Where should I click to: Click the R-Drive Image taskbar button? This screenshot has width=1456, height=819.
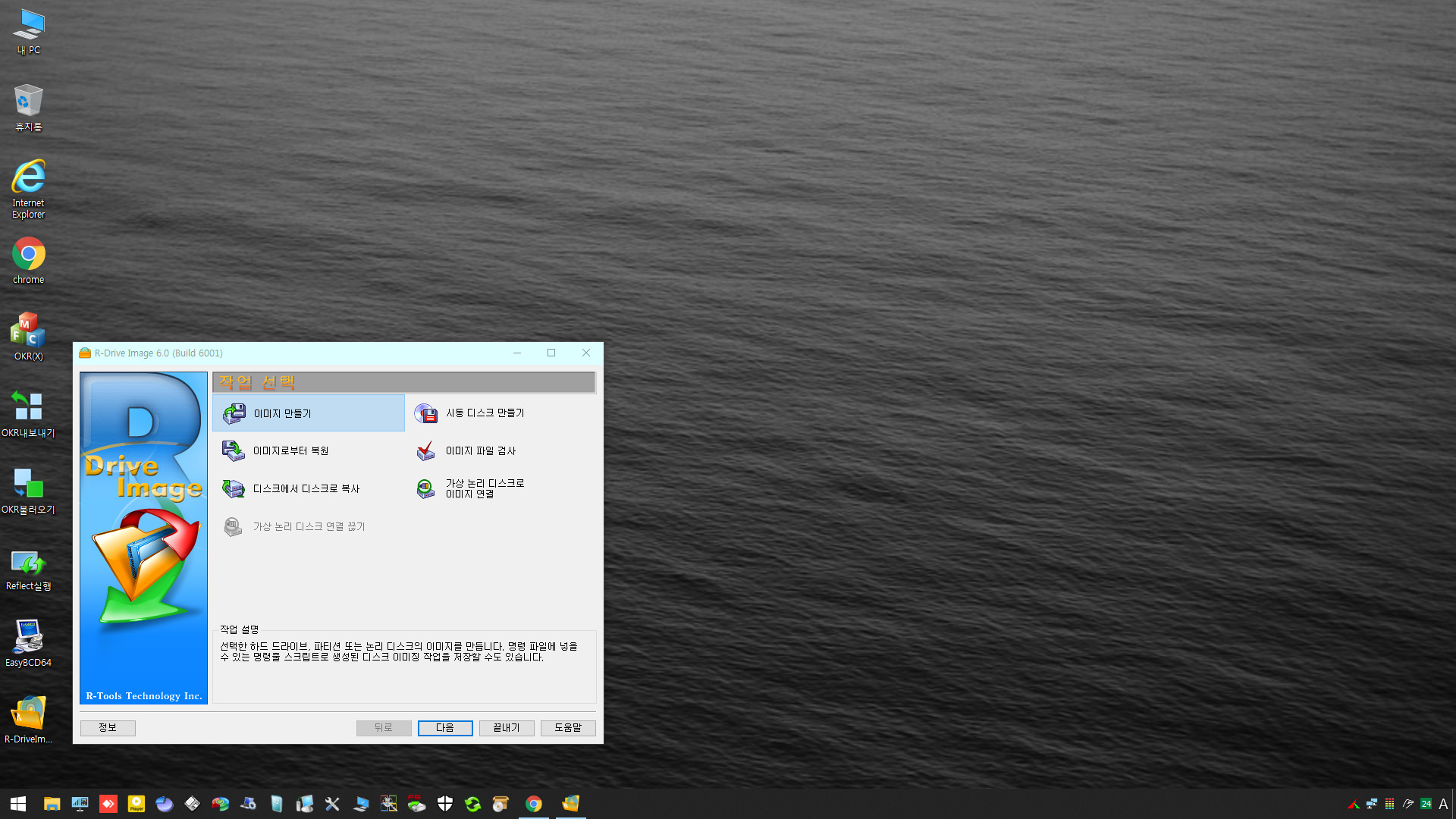point(571,804)
